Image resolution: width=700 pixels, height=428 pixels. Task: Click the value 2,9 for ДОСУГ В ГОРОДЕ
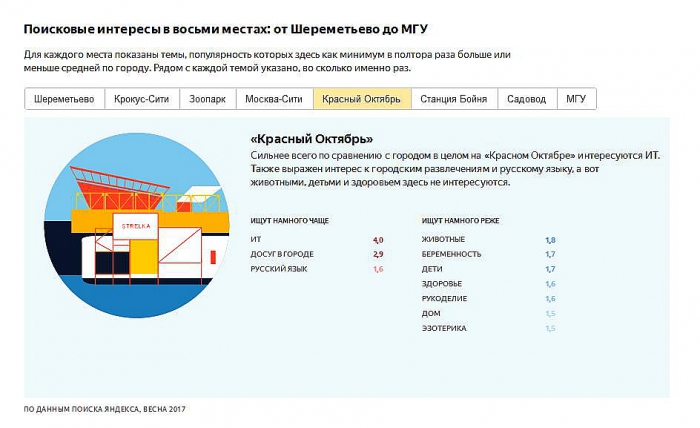(378, 254)
